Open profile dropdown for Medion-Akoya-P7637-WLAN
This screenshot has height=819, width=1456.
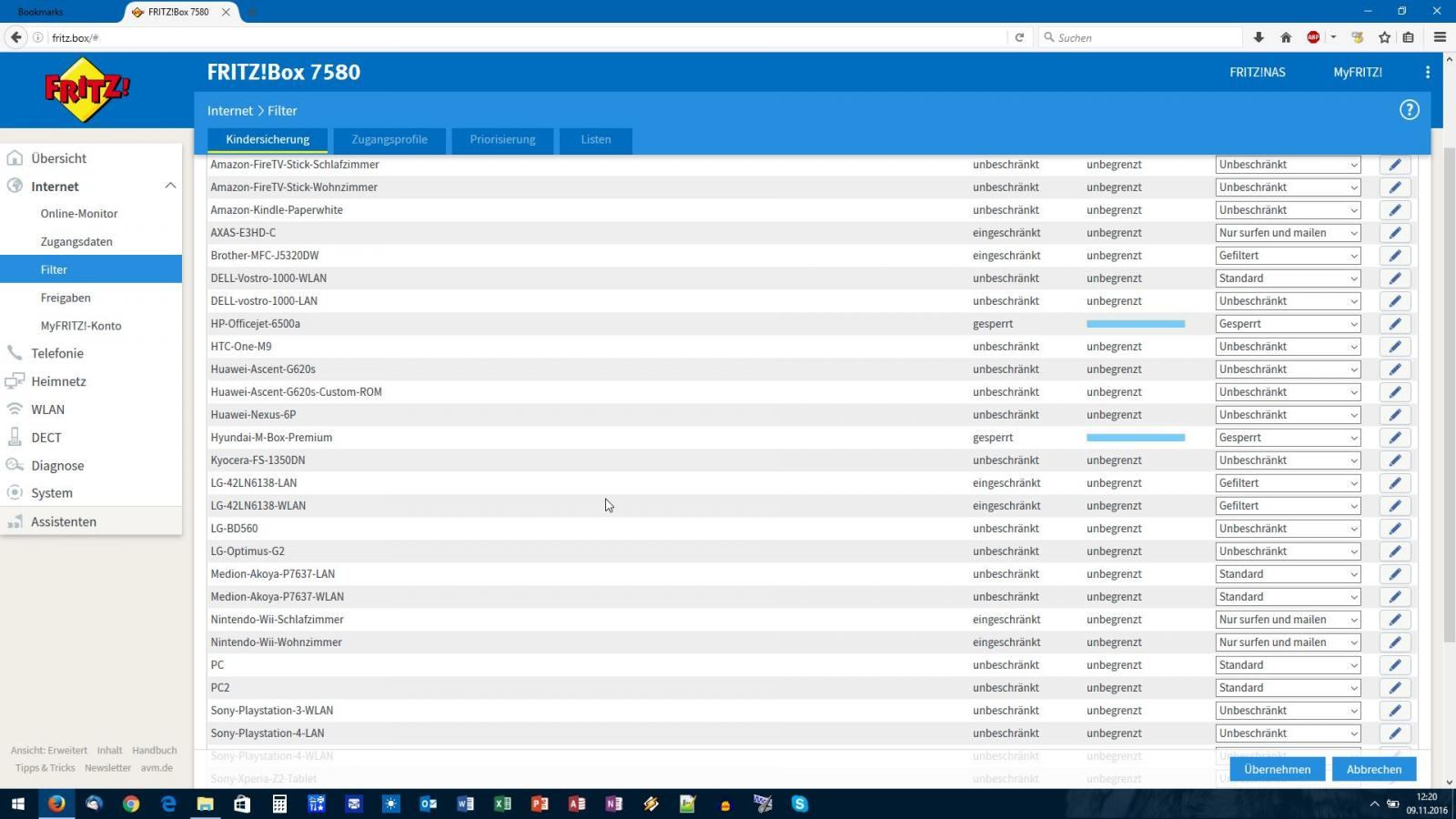click(x=1288, y=597)
